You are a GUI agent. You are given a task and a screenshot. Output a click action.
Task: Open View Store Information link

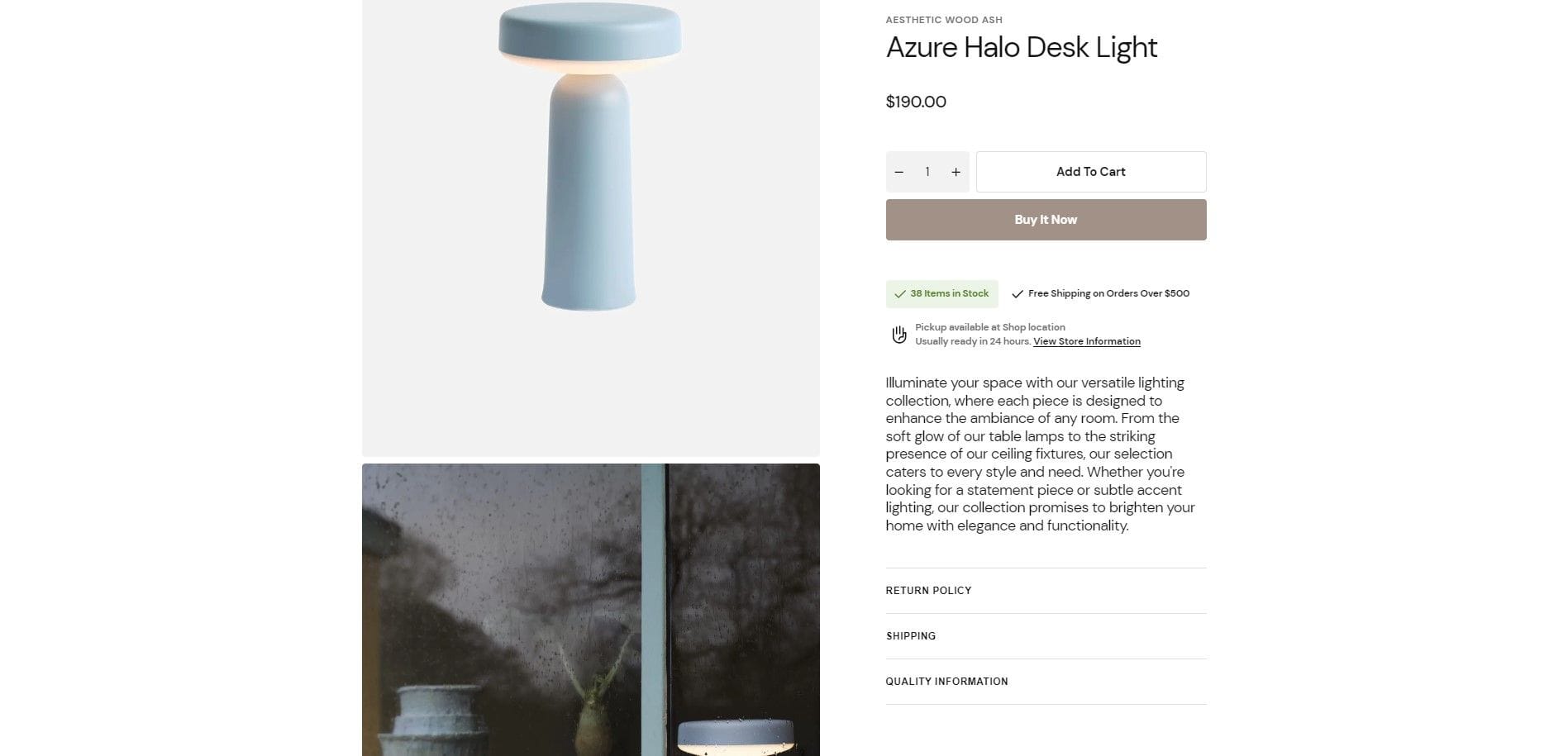pyautogui.click(x=1087, y=341)
